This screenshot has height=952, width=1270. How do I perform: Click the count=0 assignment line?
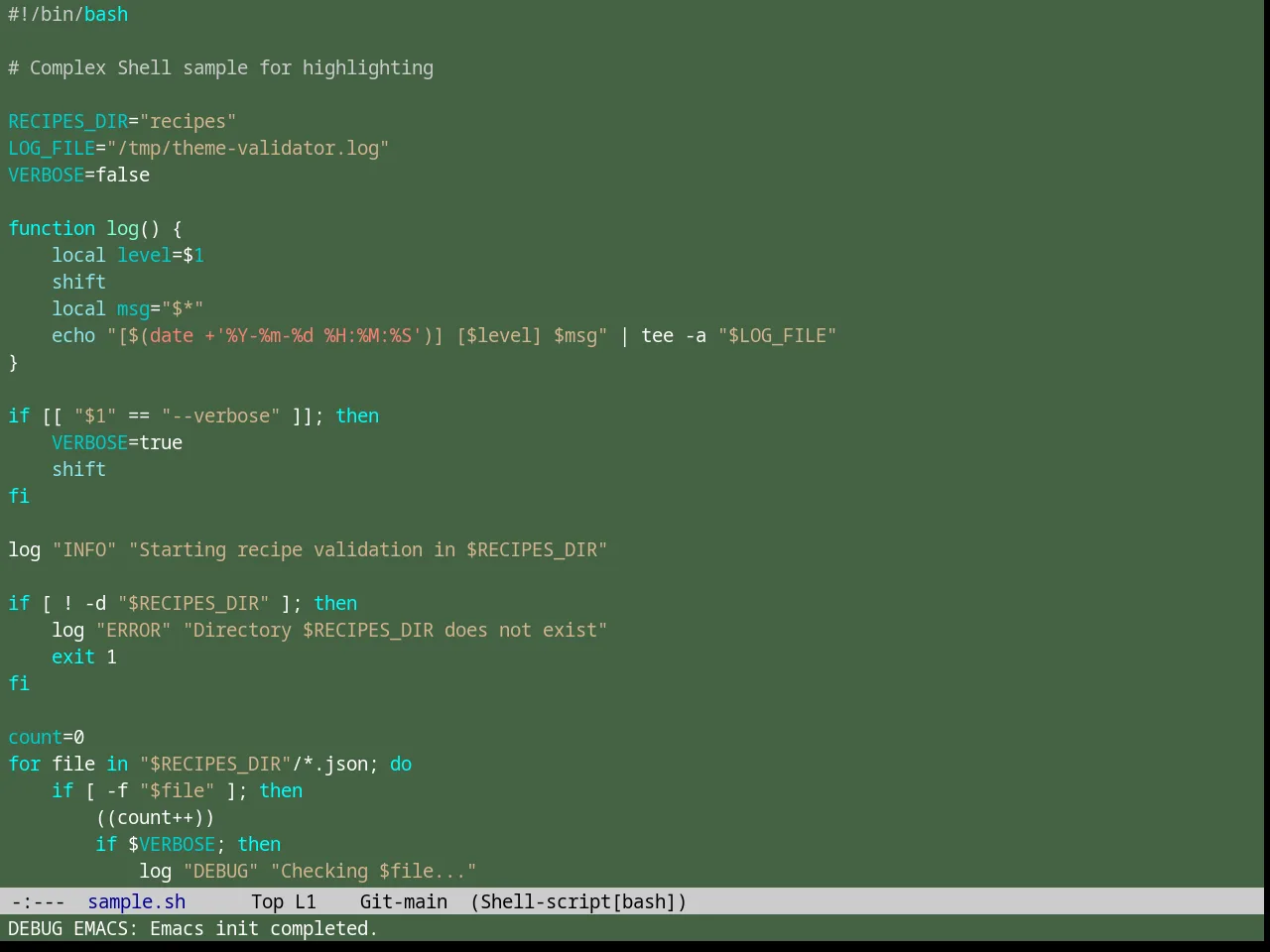click(47, 737)
